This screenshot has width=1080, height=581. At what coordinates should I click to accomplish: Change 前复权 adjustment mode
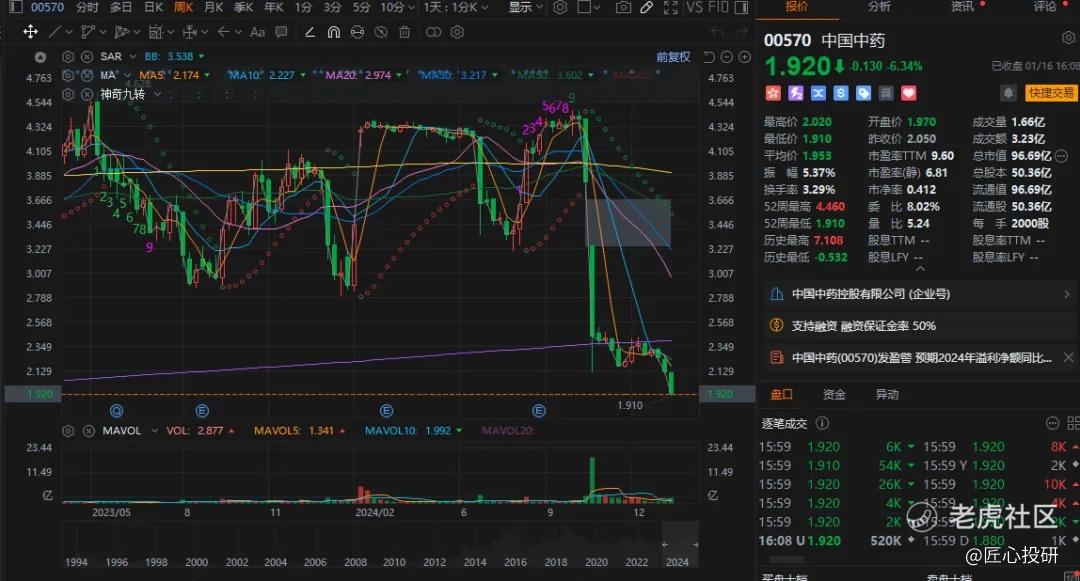(x=673, y=57)
